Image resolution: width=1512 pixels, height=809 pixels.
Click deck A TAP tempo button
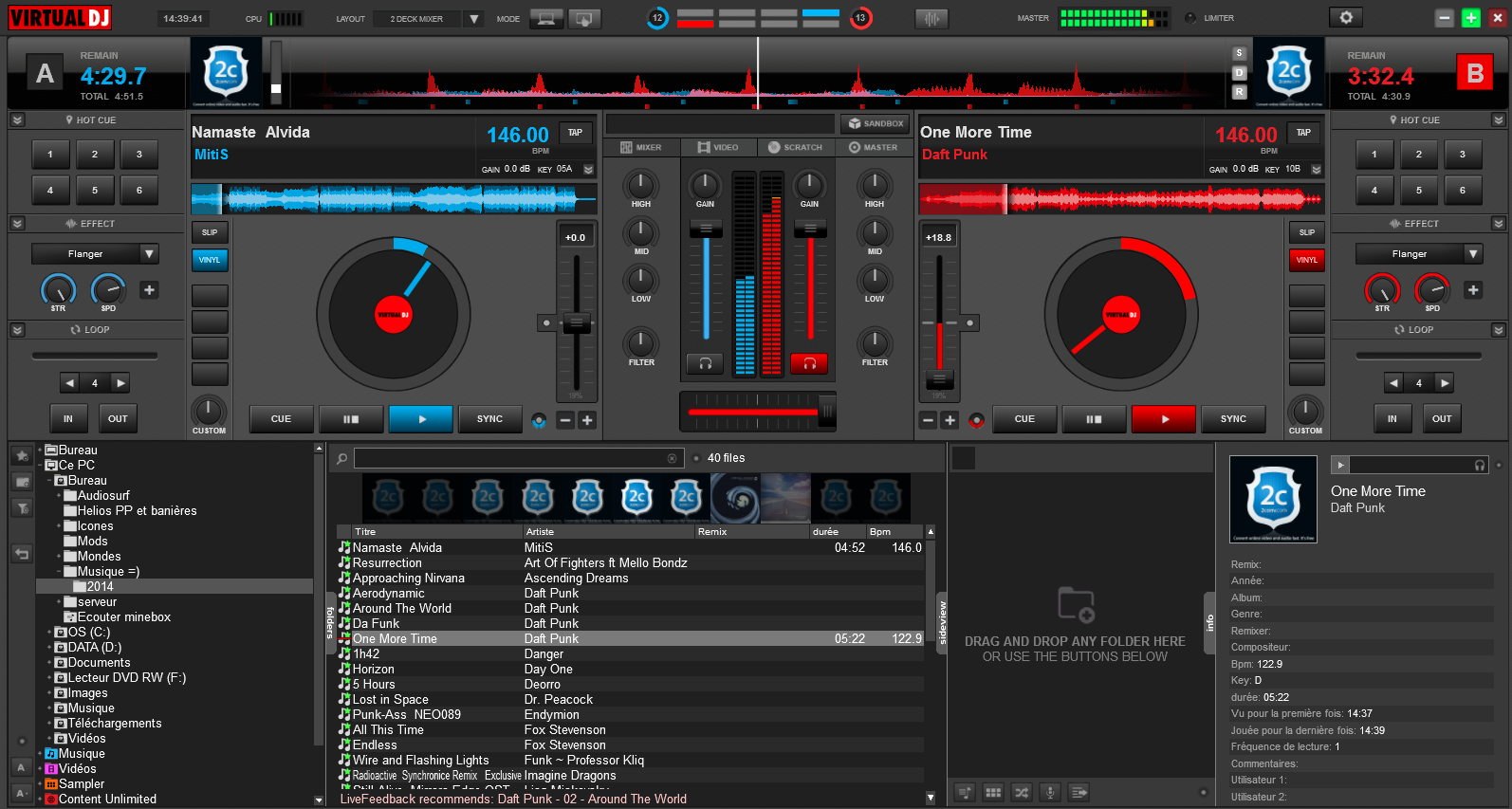[575, 134]
